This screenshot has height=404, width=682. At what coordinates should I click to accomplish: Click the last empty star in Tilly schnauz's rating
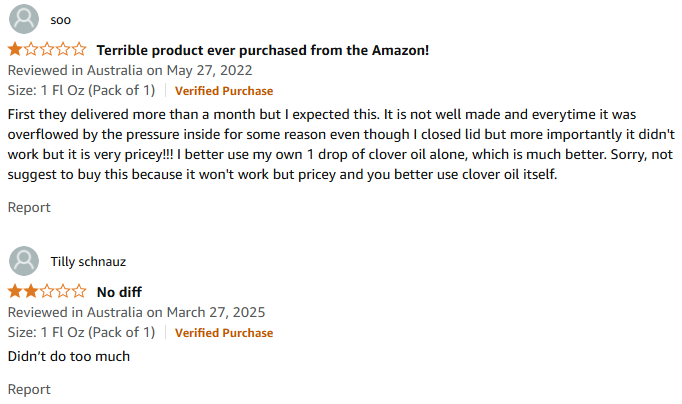pos(79,292)
